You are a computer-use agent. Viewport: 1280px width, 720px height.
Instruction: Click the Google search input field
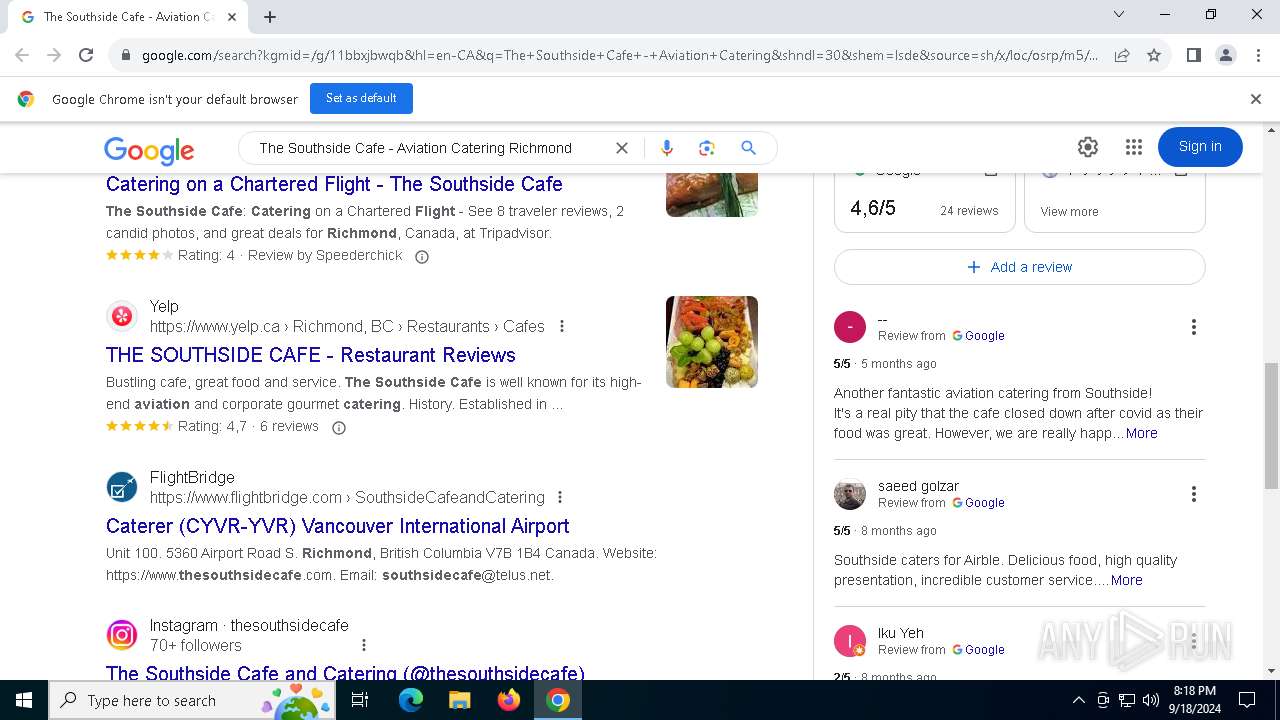pyautogui.click(x=430, y=148)
